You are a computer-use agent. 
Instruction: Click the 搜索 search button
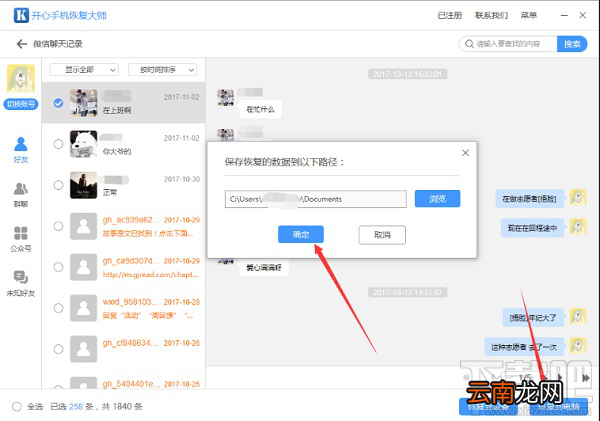572,44
